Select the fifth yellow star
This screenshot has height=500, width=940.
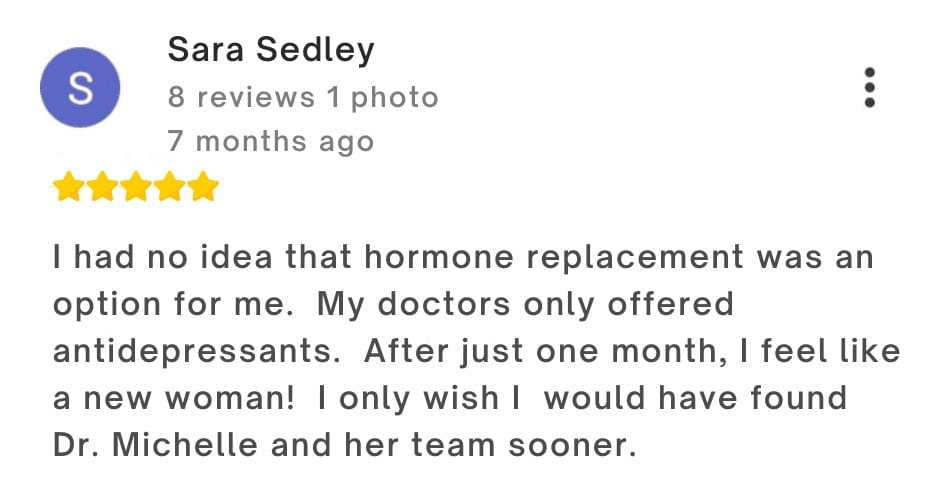pos(203,186)
